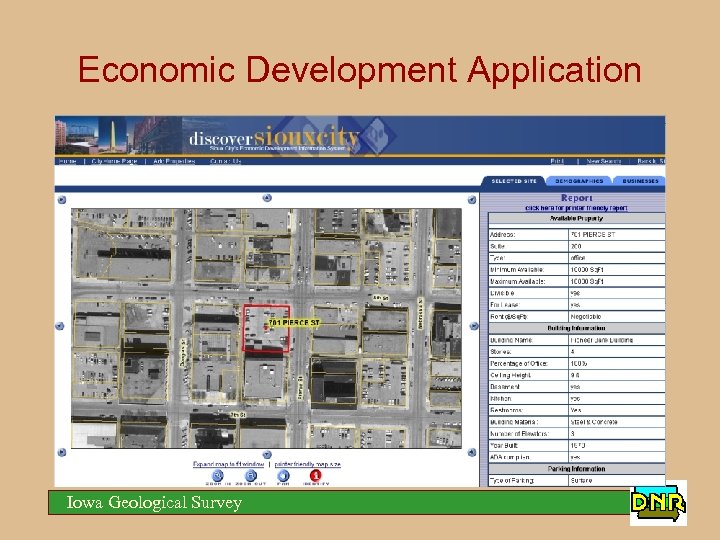
Task: Pan map west with left arrow
Action: (x=60, y=326)
